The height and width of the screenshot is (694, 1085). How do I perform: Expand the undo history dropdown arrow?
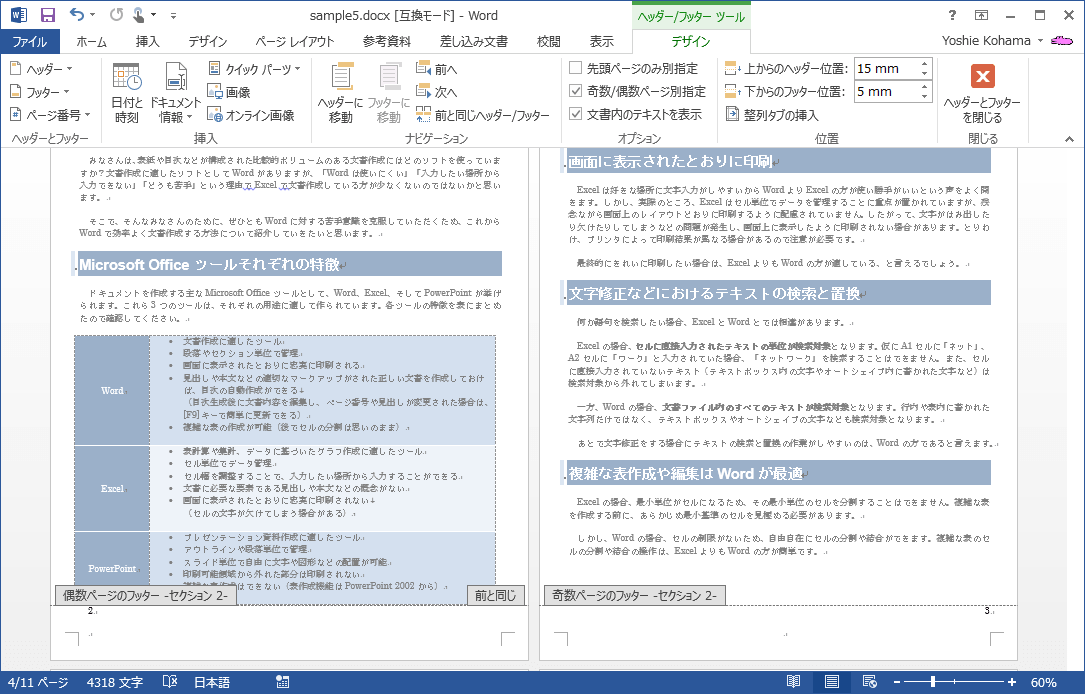[x=93, y=15]
